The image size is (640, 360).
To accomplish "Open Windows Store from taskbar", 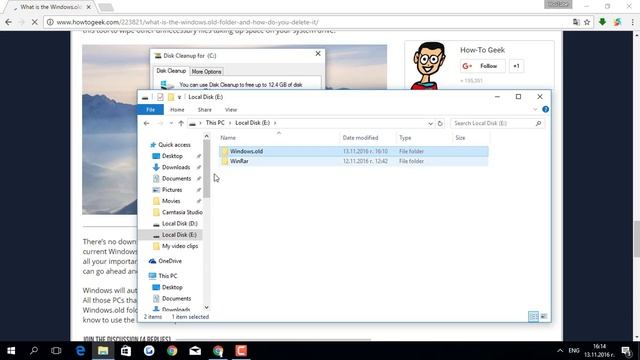I will pos(126,351).
